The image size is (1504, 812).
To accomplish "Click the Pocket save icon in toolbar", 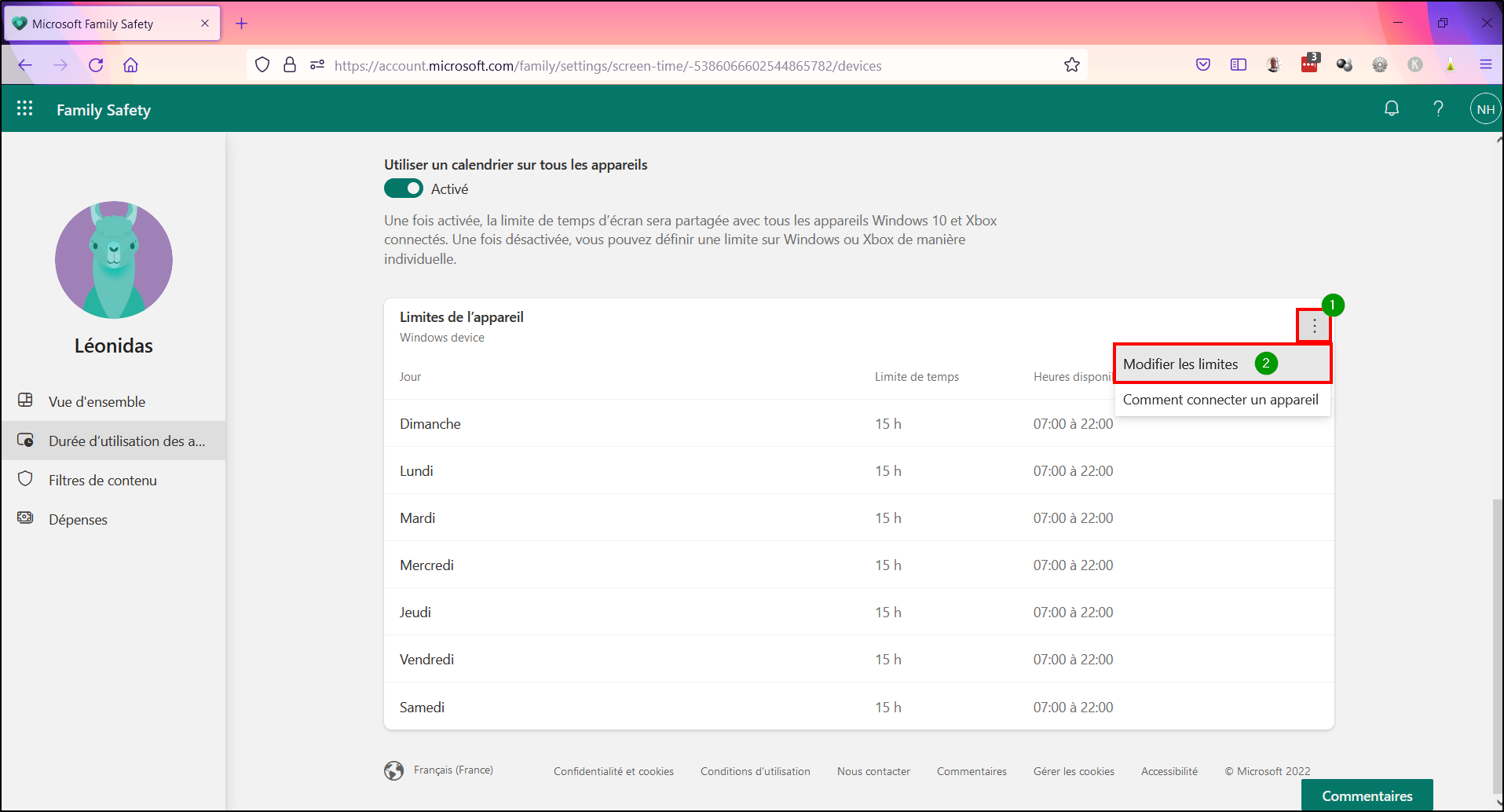I will click(1203, 65).
